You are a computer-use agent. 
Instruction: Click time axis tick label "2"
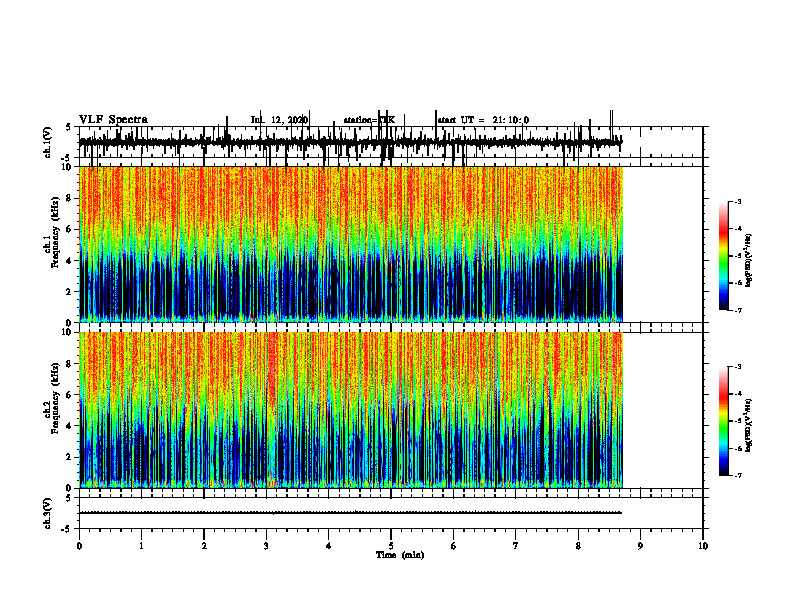[x=204, y=546]
